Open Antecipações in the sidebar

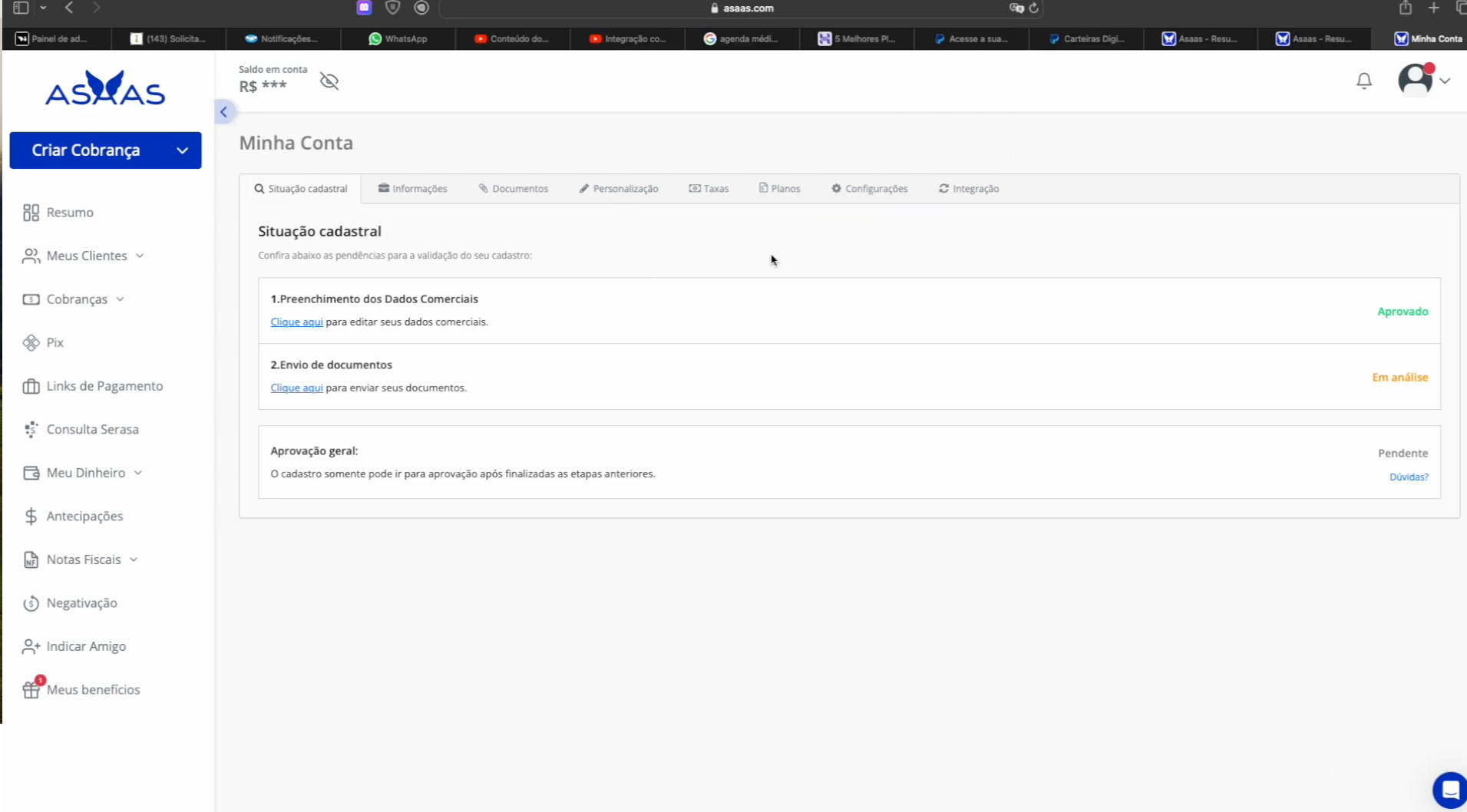click(x=84, y=516)
